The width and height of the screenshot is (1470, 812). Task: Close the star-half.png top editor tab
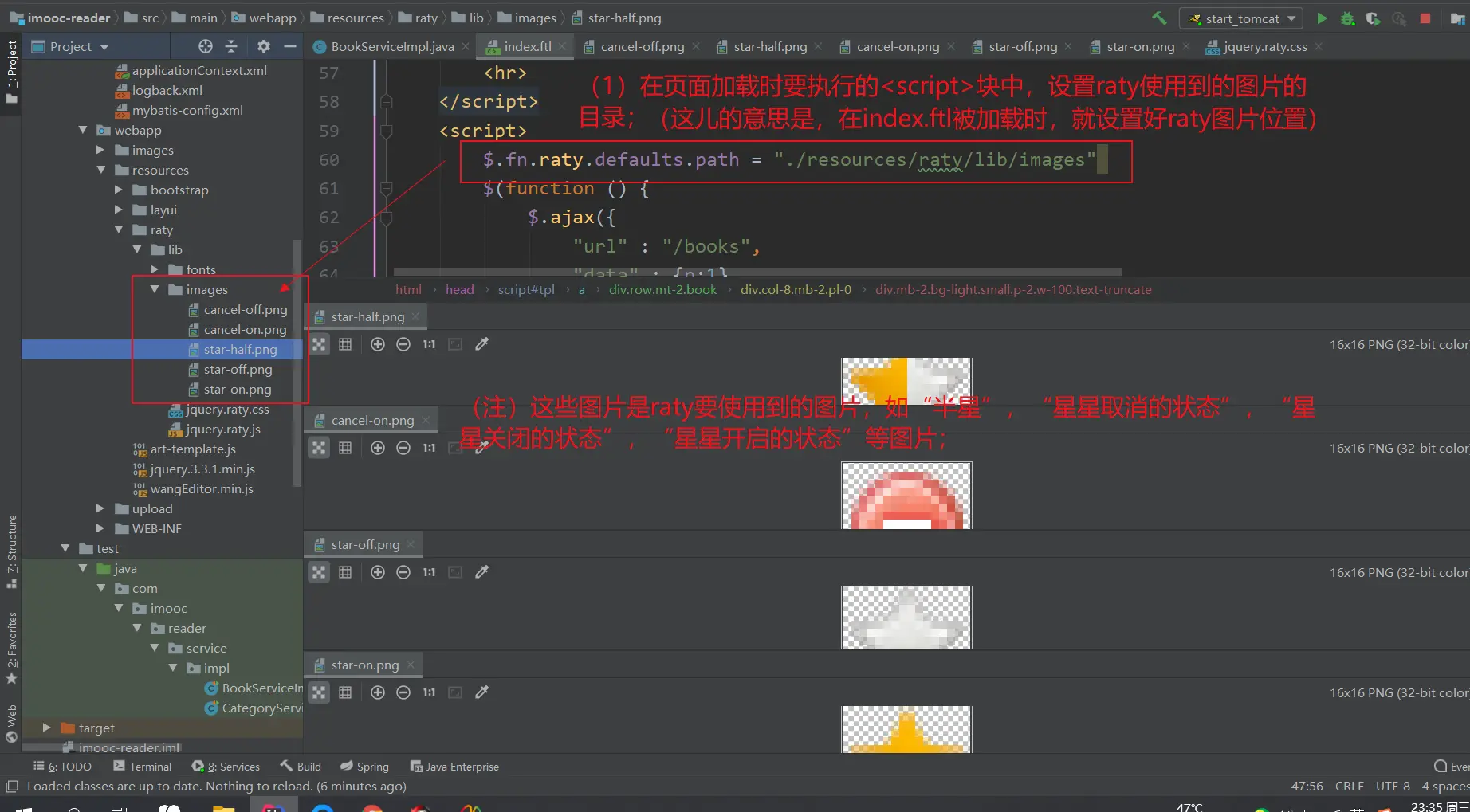tap(819, 46)
